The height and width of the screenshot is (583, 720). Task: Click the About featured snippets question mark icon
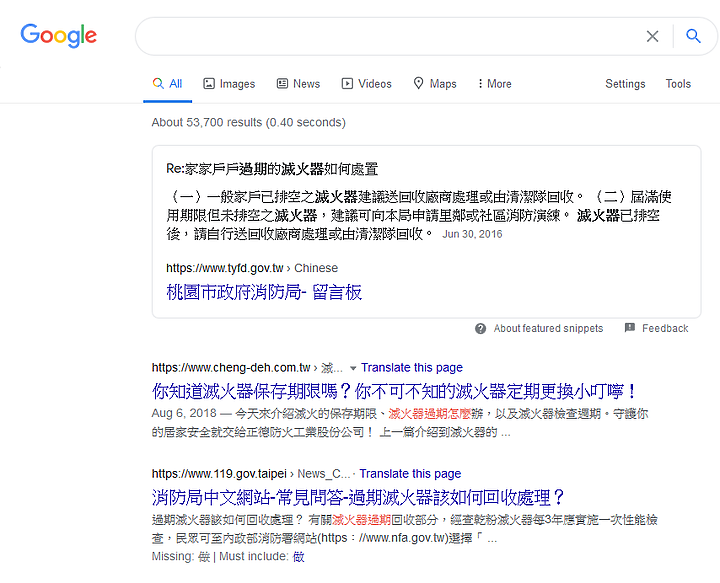point(480,329)
